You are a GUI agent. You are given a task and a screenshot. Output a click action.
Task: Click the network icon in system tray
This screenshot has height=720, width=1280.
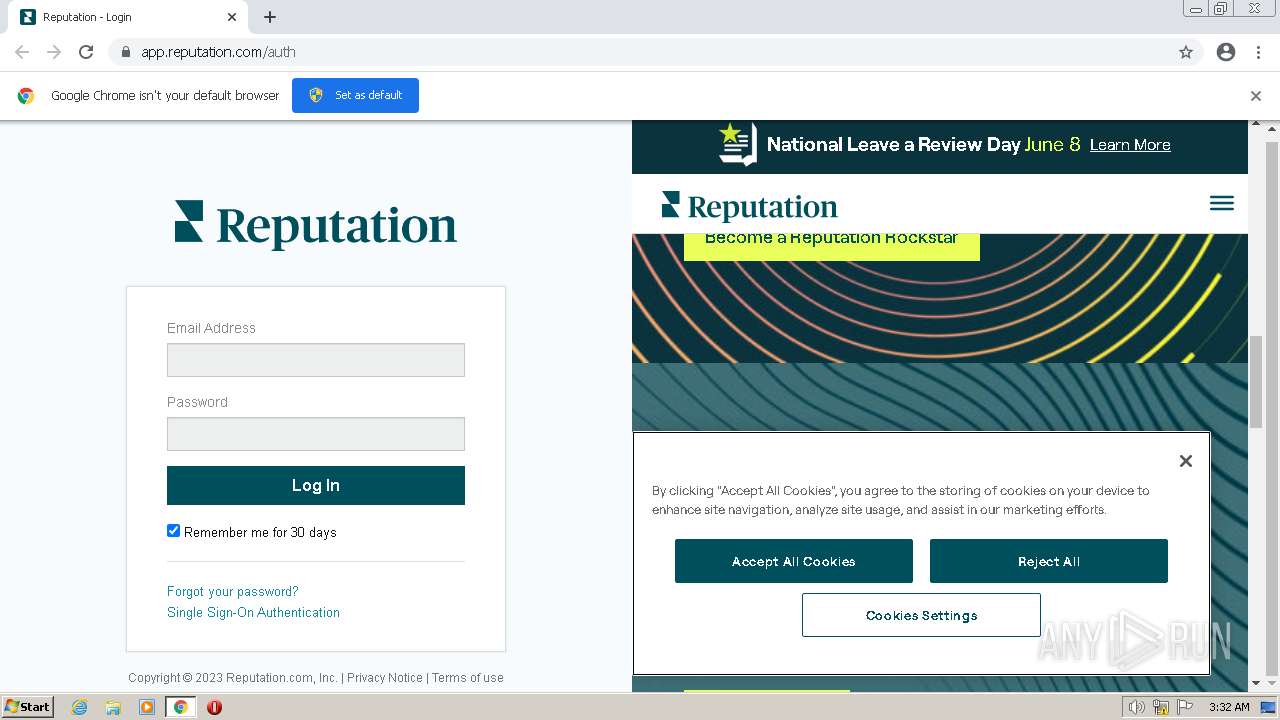coord(1161,707)
